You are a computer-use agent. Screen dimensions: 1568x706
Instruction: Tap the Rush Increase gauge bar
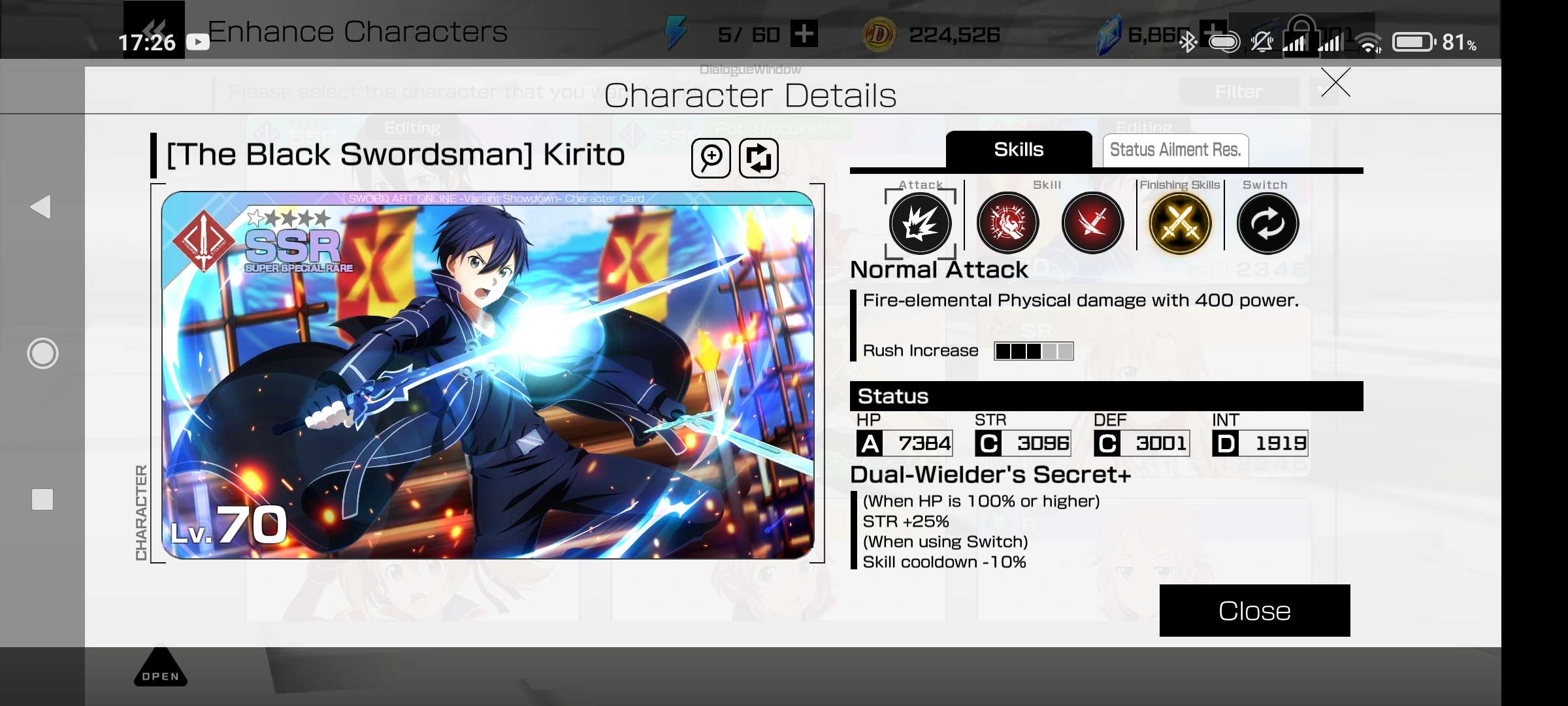[1034, 351]
